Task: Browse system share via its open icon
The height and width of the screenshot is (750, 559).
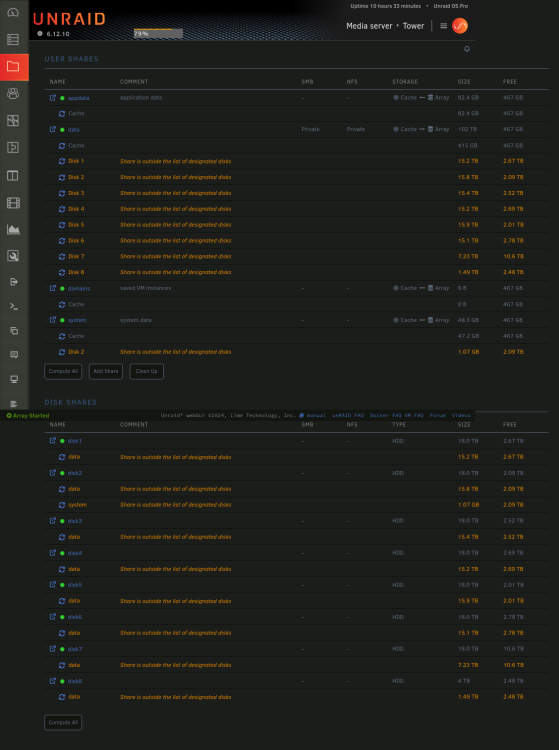Action: [53, 320]
